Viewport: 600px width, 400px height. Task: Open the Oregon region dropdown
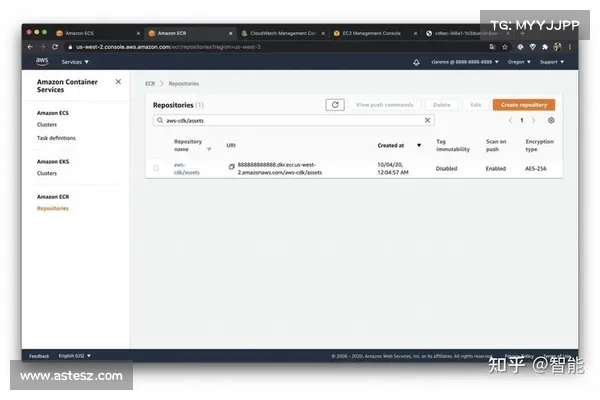click(x=519, y=62)
